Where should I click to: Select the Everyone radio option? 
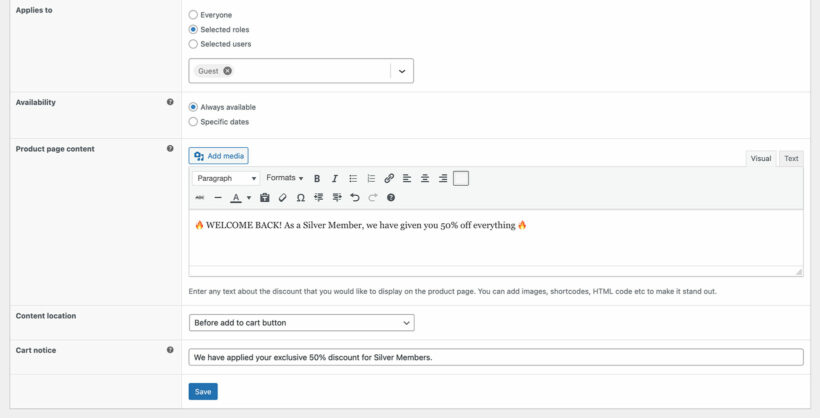193,15
